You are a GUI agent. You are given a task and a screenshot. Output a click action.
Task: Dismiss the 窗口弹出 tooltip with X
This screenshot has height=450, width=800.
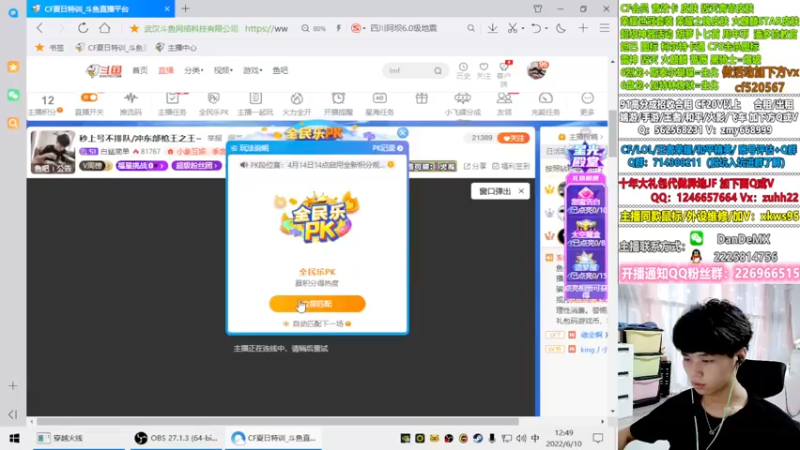click(521, 191)
